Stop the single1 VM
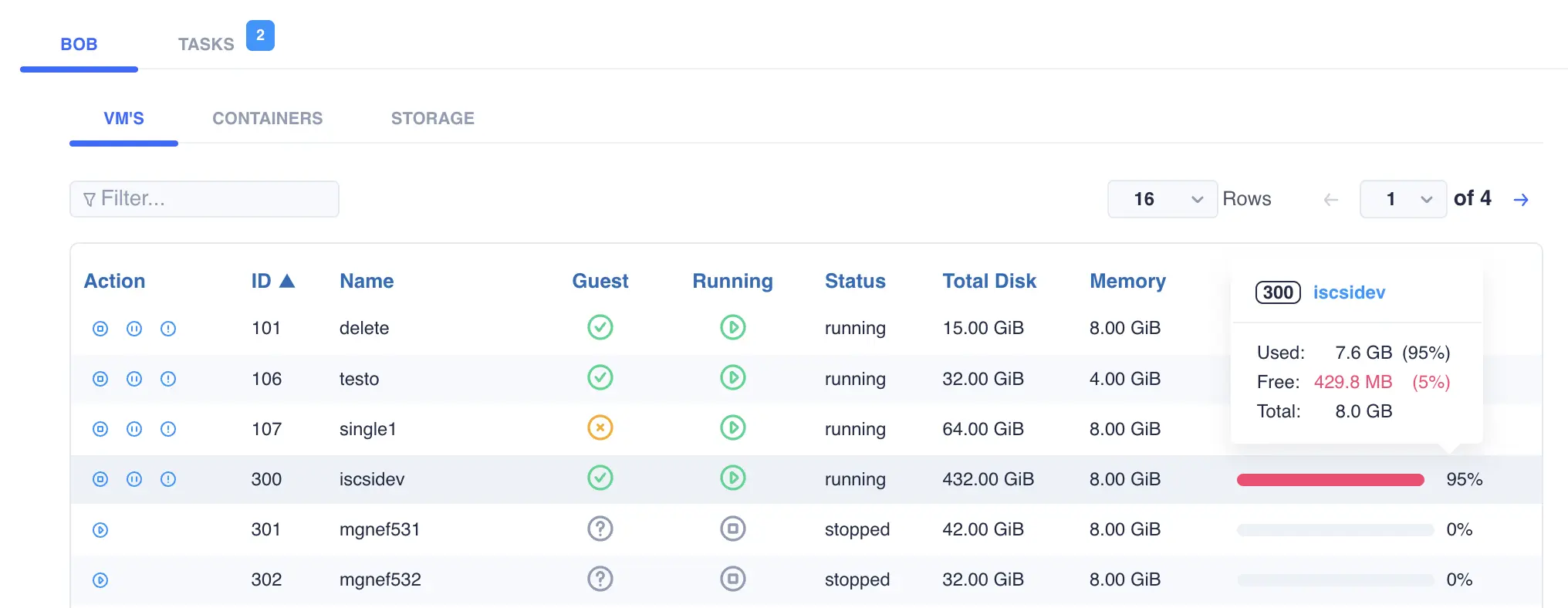The height and width of the screenshot is (608, 1568). (100, 429)
